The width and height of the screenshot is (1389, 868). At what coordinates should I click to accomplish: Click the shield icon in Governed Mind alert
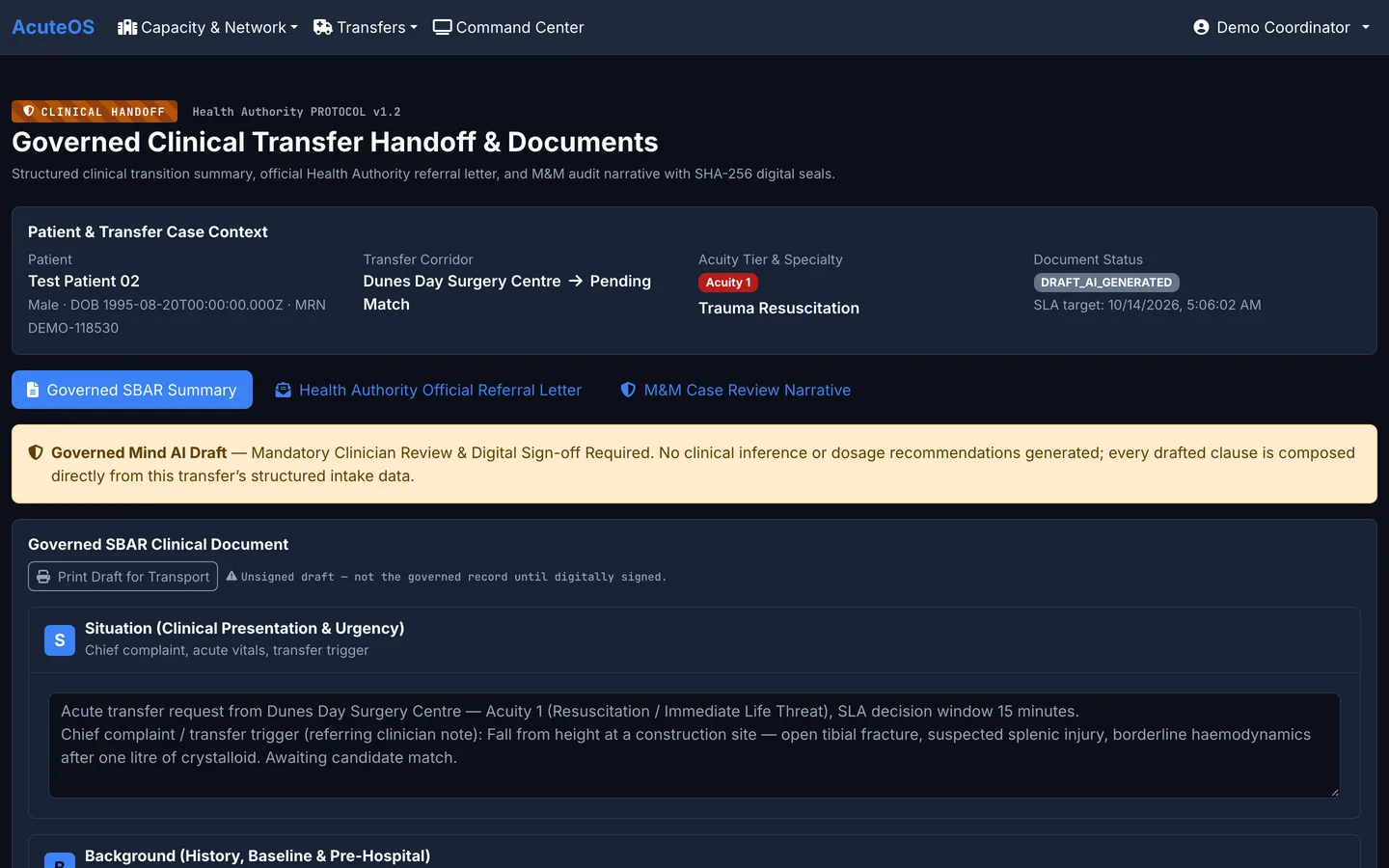coord(36,452)
